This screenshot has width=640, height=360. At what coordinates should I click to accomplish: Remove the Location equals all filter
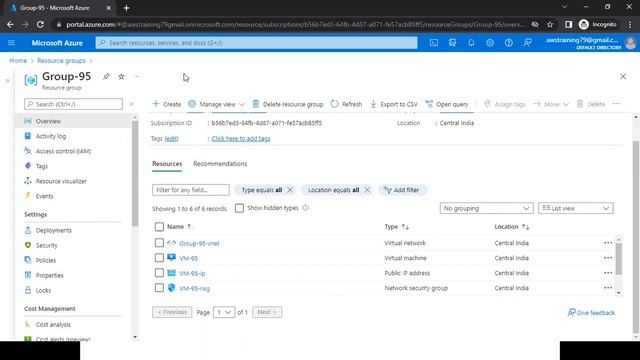point(367,190)
